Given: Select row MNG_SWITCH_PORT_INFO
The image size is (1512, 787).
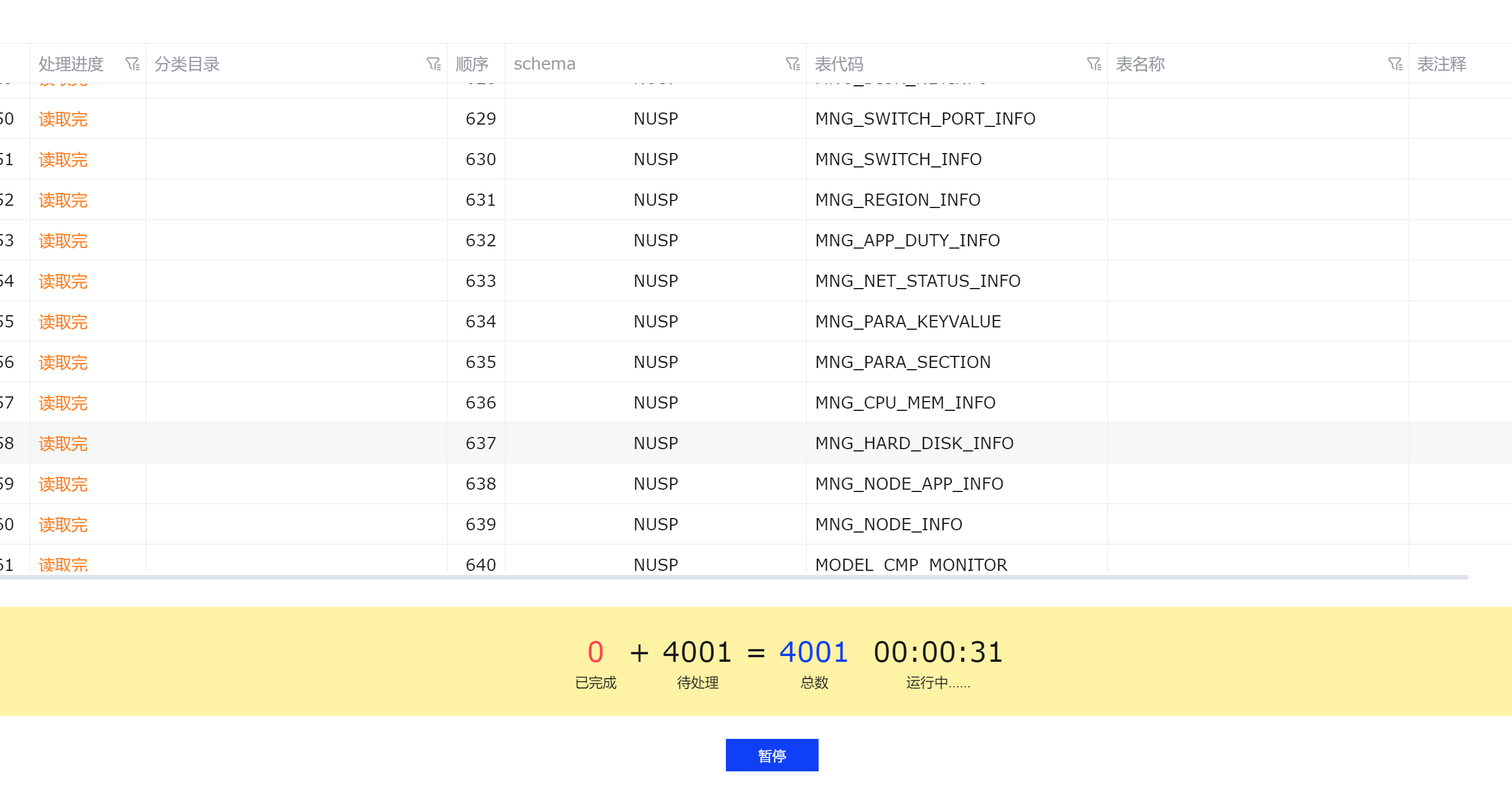Looking at the screenshot, I should pyautogui.click(x=925, y=119).
